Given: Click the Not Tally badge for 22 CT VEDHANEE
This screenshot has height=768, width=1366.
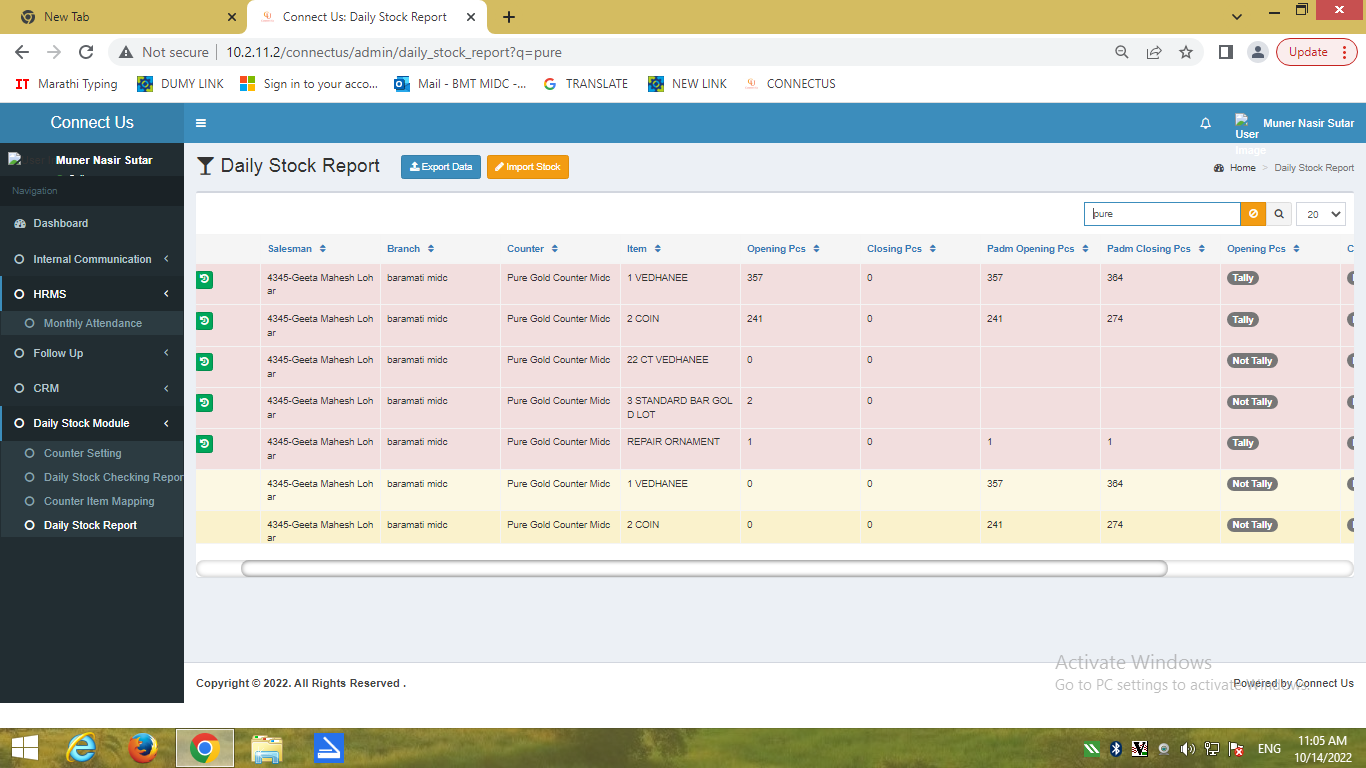Looking at the screenshot, I should point(1252,361).
